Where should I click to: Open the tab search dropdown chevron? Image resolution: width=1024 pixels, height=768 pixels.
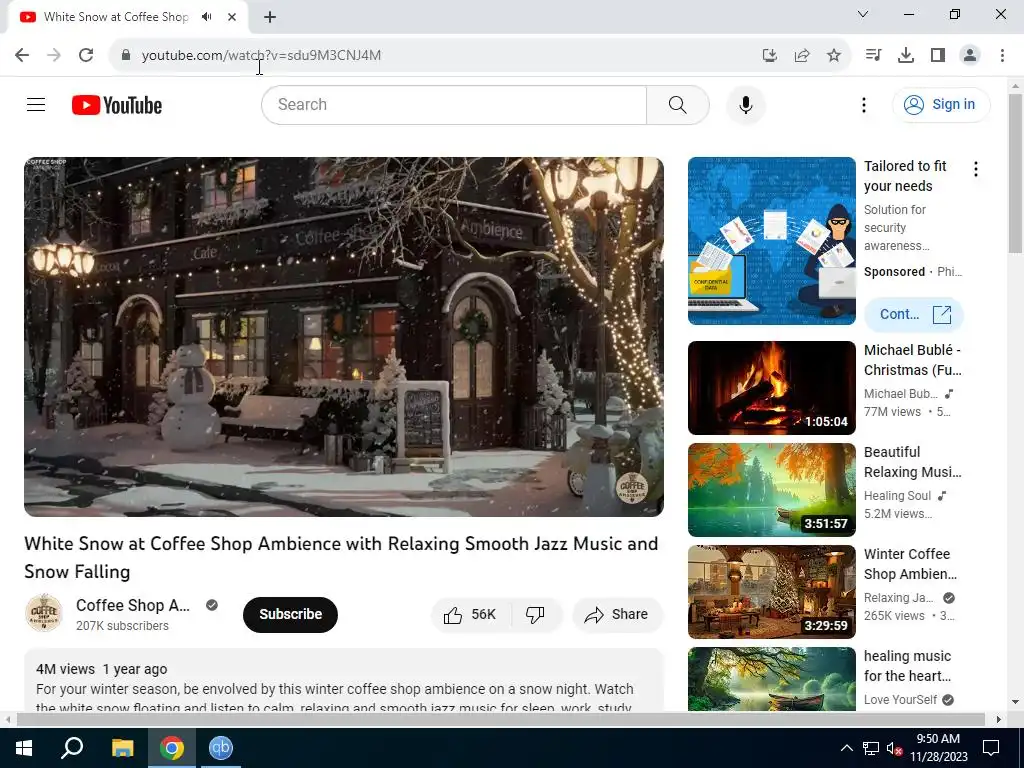tap(863, 14)
